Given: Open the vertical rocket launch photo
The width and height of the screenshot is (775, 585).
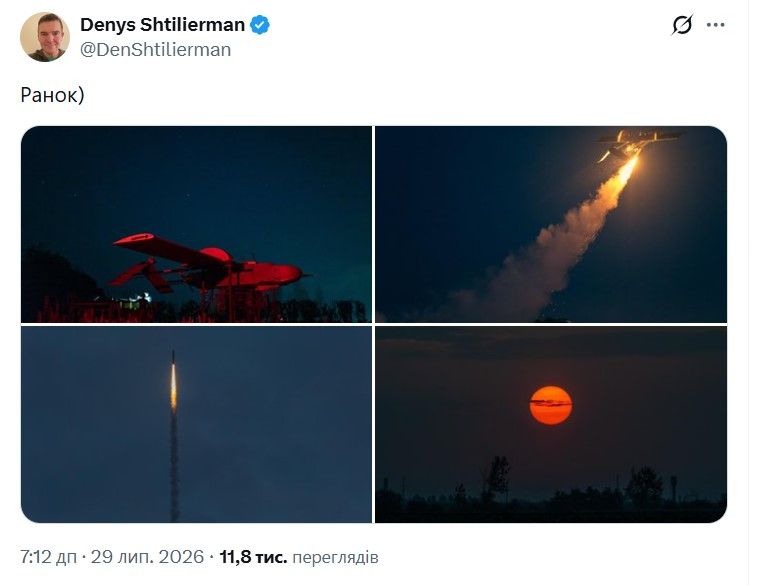Looking at the screenshot, I should click(196, 424).
